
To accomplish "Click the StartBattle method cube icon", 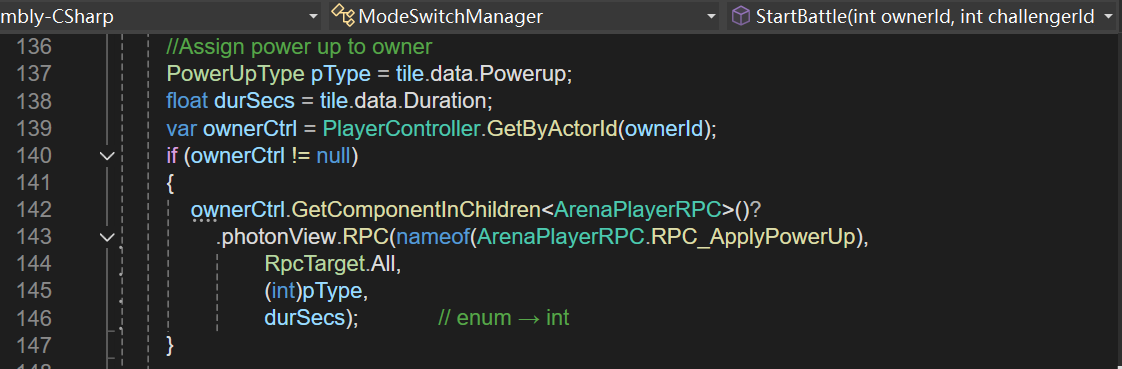I will pyautogui.click(x=741, y=16).
